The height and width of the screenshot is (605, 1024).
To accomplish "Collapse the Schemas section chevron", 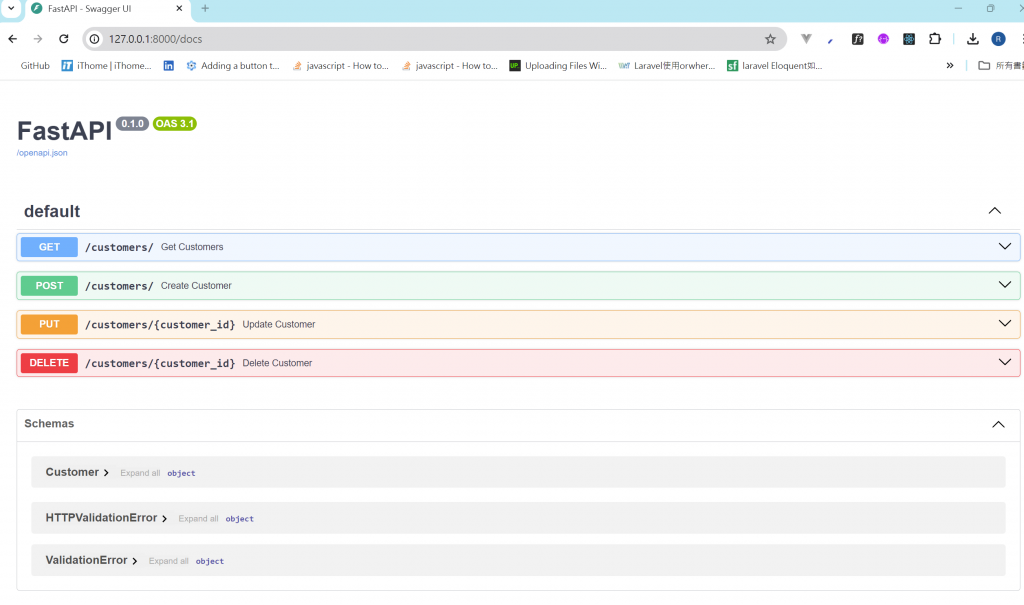I will [x=998, y=425].
